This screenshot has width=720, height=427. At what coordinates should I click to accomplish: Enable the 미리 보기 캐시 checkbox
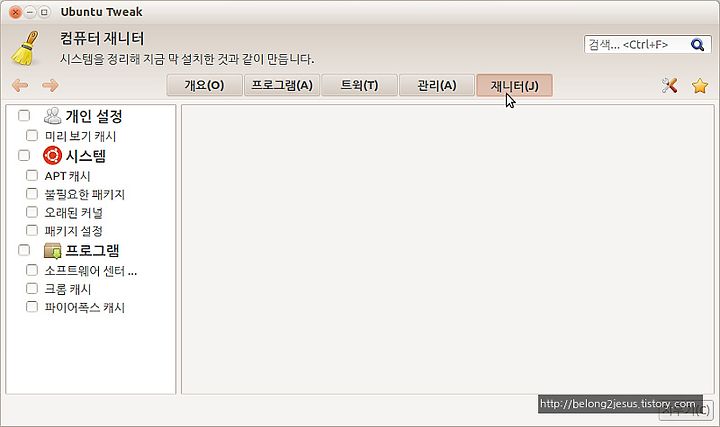tap(32, 135)
